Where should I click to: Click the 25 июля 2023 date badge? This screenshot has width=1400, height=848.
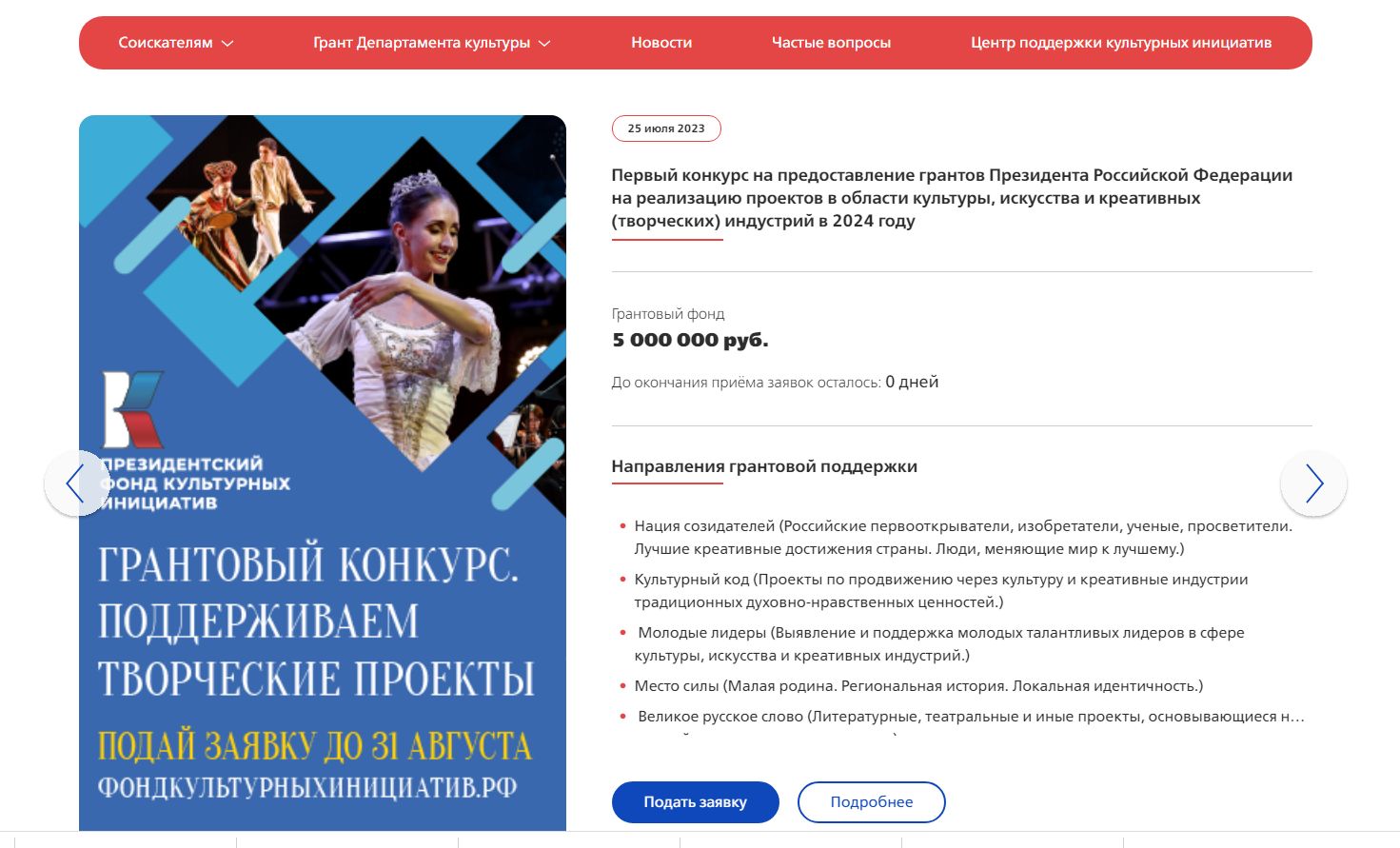click(x=666, y=128)
